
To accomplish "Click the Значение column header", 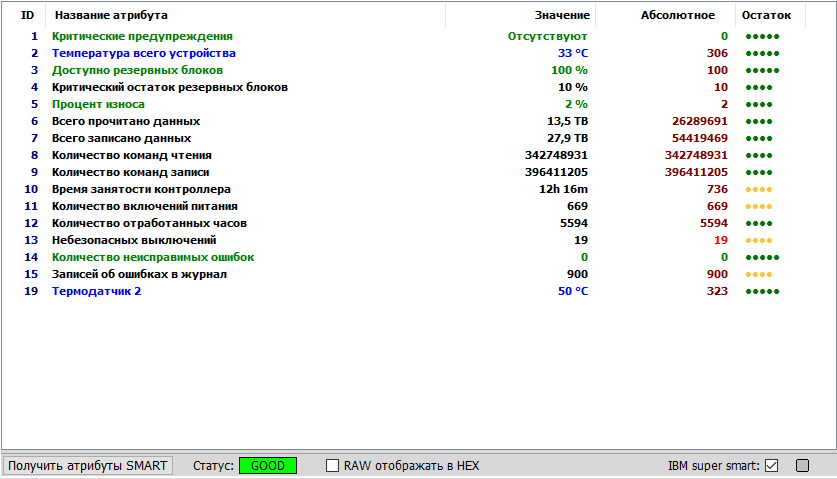I will coord(562,15).
